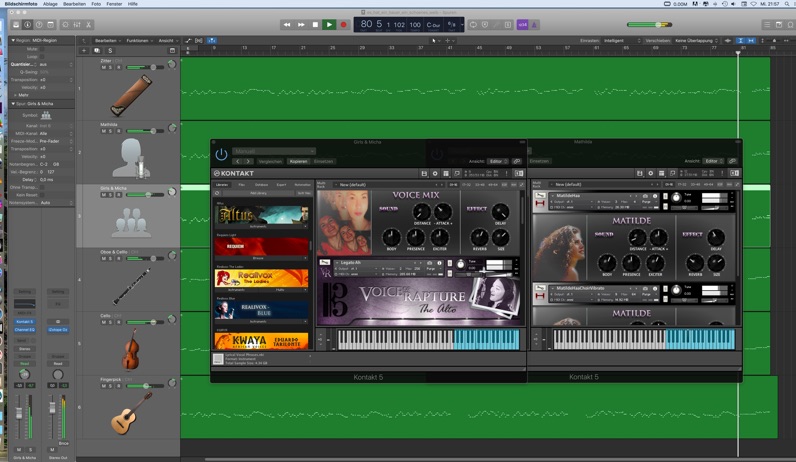Click Einsetzen in Girls & Micha plugin
Screen dimensions: 796x462
(x=323, y=161)
